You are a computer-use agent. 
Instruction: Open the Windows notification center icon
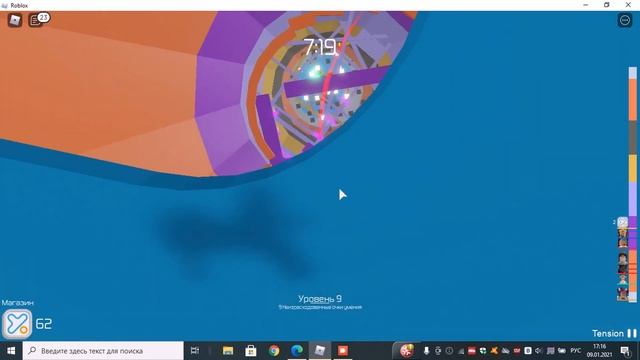[x=625, y=351]
